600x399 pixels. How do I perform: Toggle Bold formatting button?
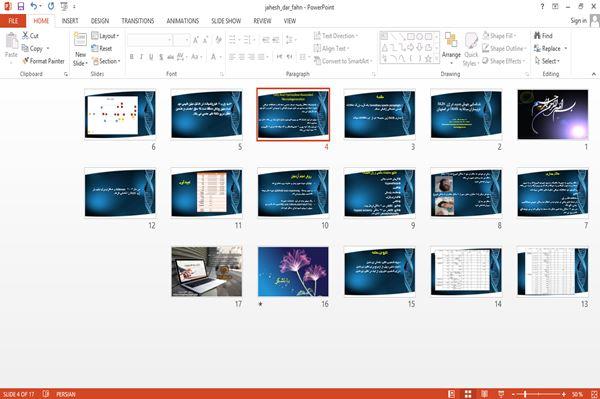point(132,57)
